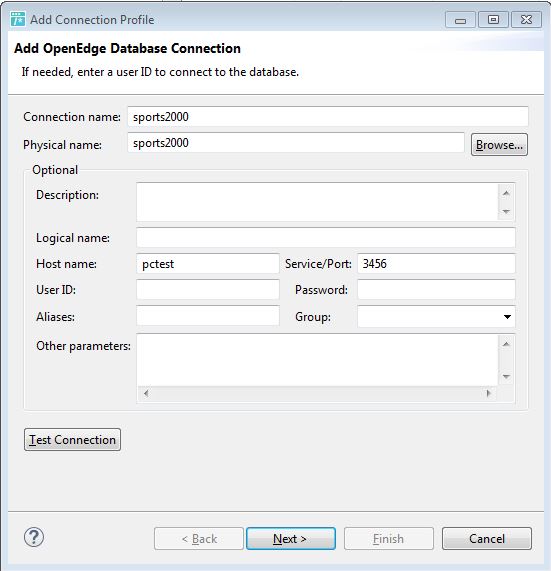Click the help question mark icon

(34, 537)
